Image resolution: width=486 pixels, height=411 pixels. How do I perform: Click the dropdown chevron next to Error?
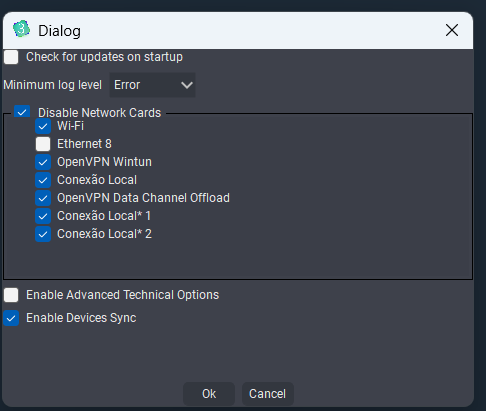187,85
